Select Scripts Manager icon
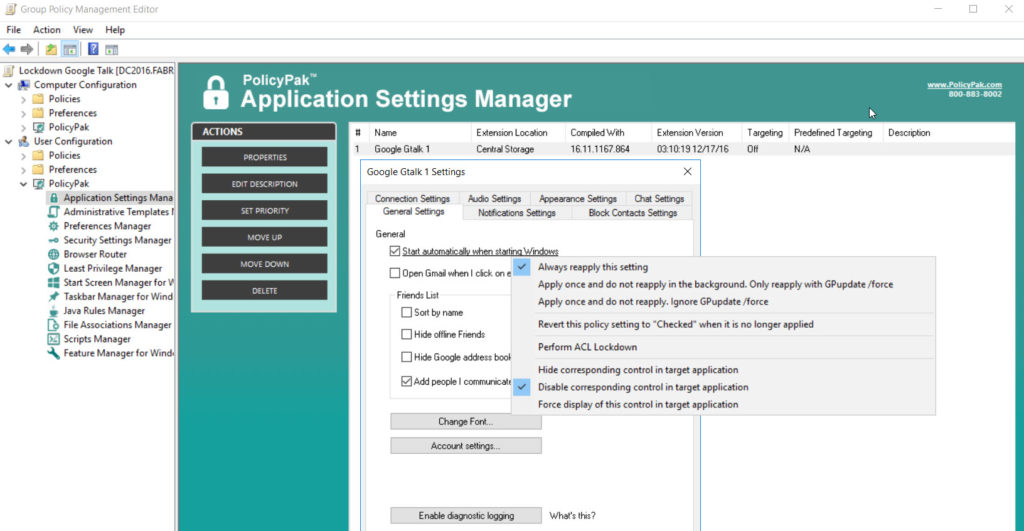The width and height of the screenshot is (1024, 531). click(54, 339)
